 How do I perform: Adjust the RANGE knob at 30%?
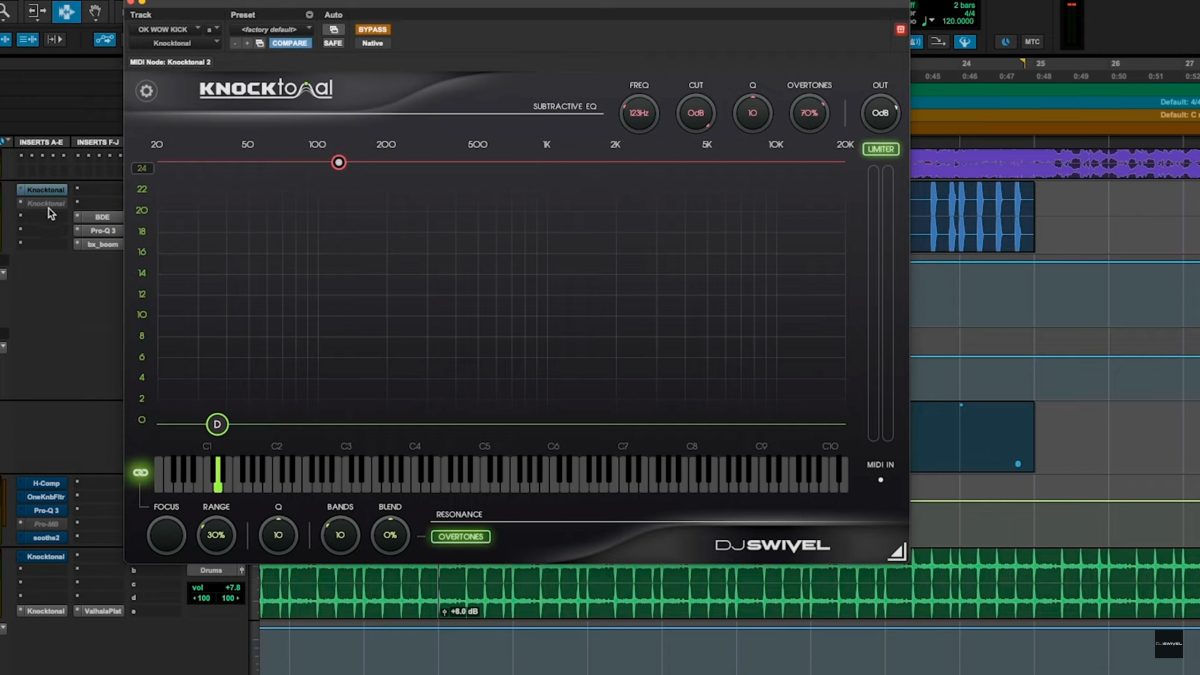[x=216, y=535]
